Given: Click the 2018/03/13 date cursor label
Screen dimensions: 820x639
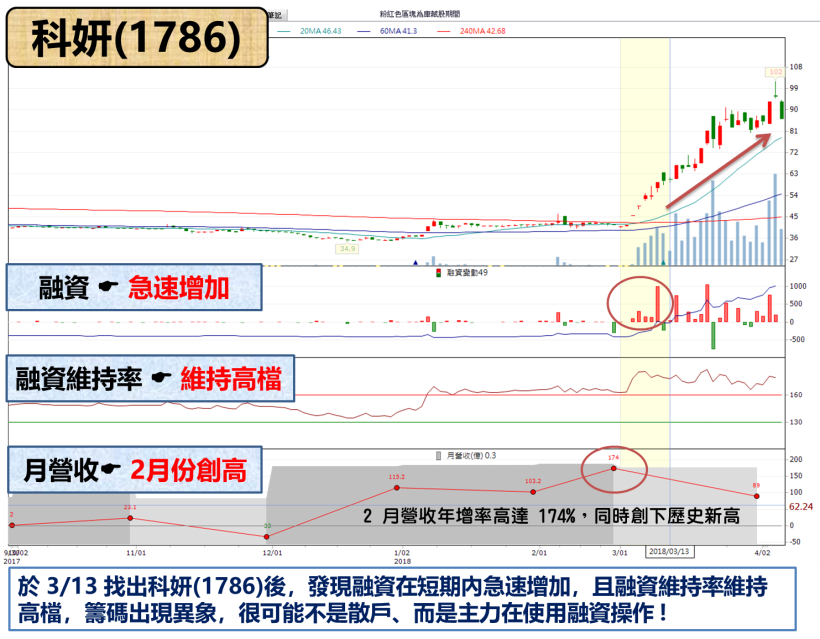Looking at the screenshot, I should pos(669,552).
